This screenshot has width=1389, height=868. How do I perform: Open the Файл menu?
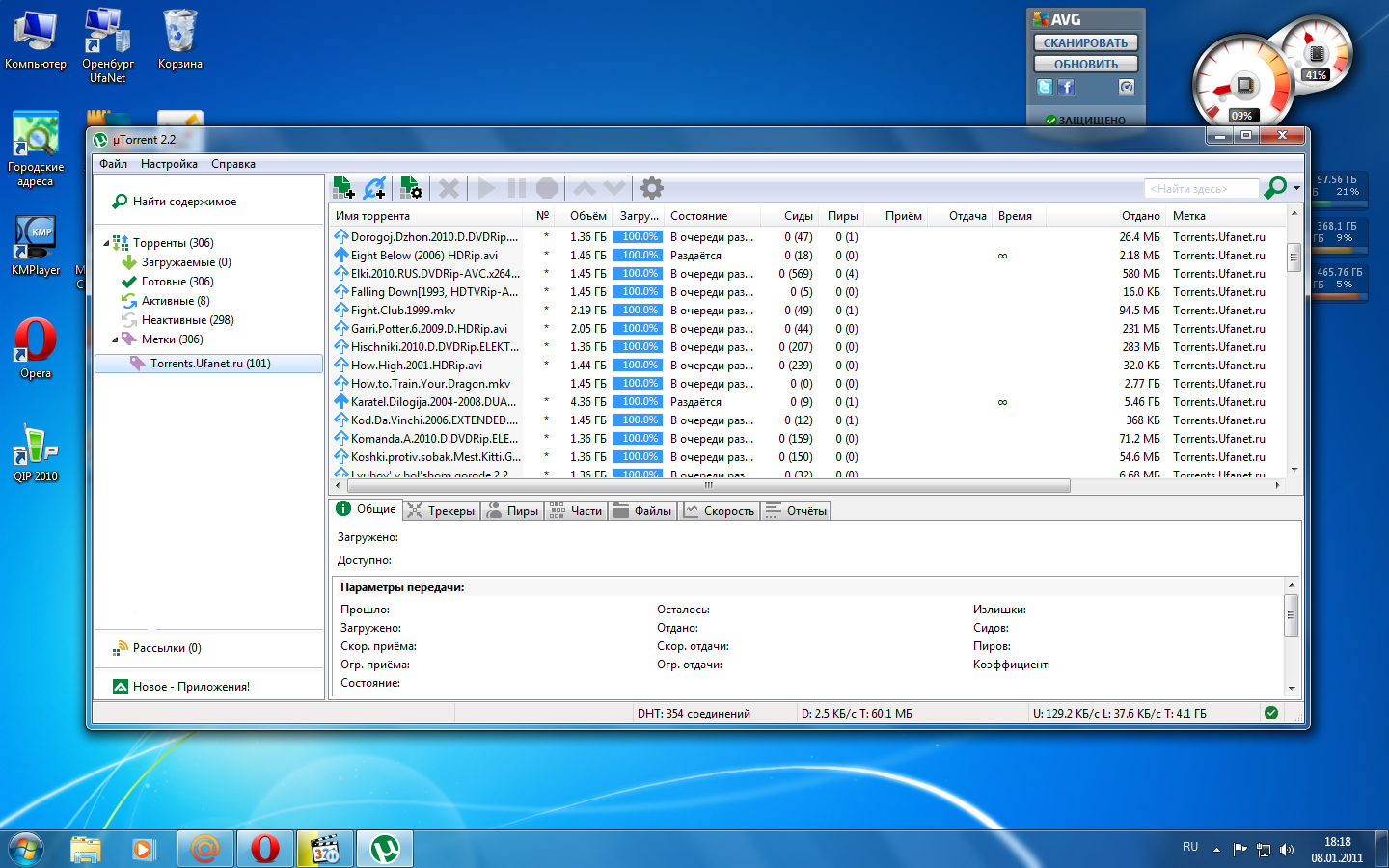114,164
